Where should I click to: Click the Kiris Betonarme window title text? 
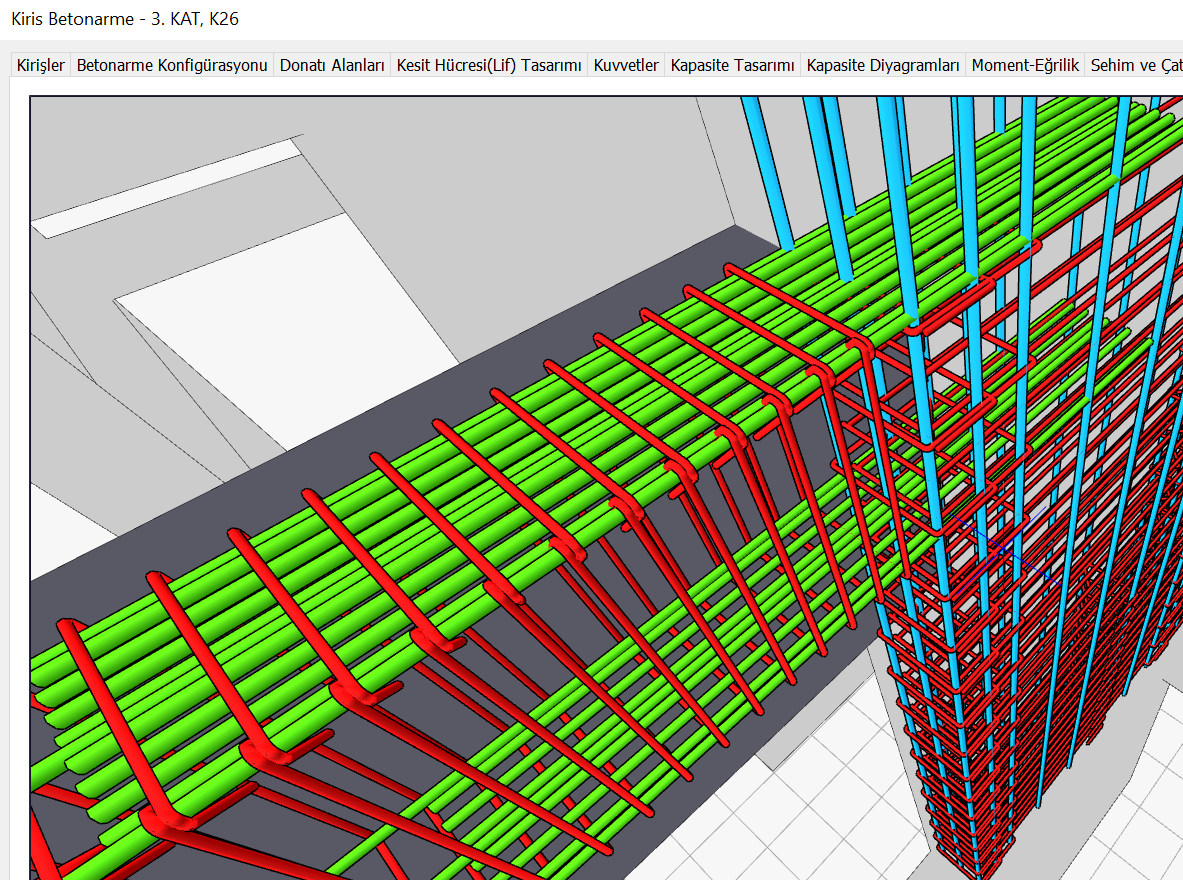click(x=124, y=19)
